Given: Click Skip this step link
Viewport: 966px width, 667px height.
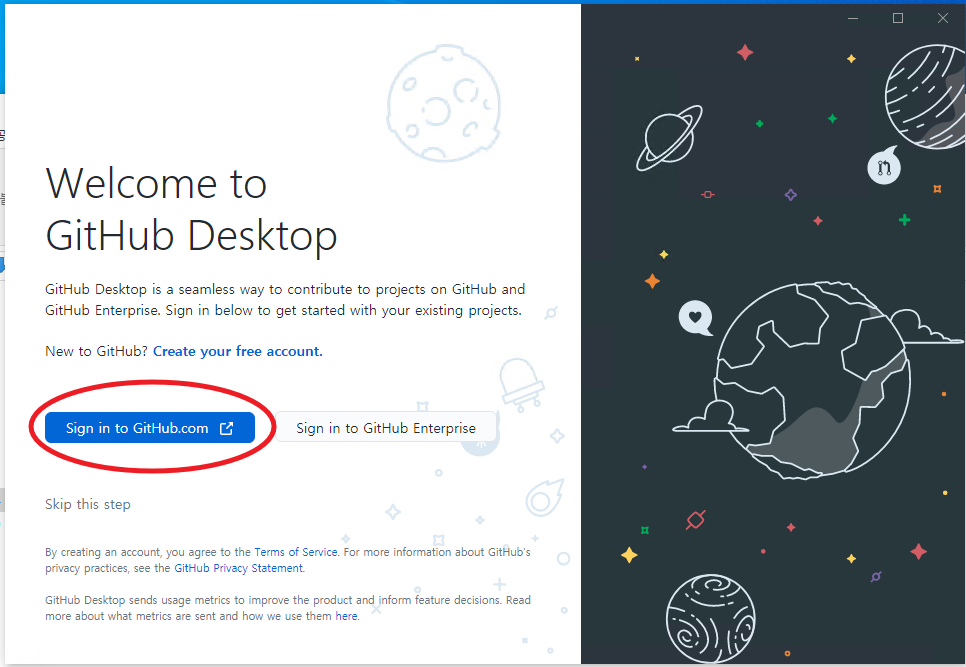Looking at the screenshot, I should [x=87, y=504].
